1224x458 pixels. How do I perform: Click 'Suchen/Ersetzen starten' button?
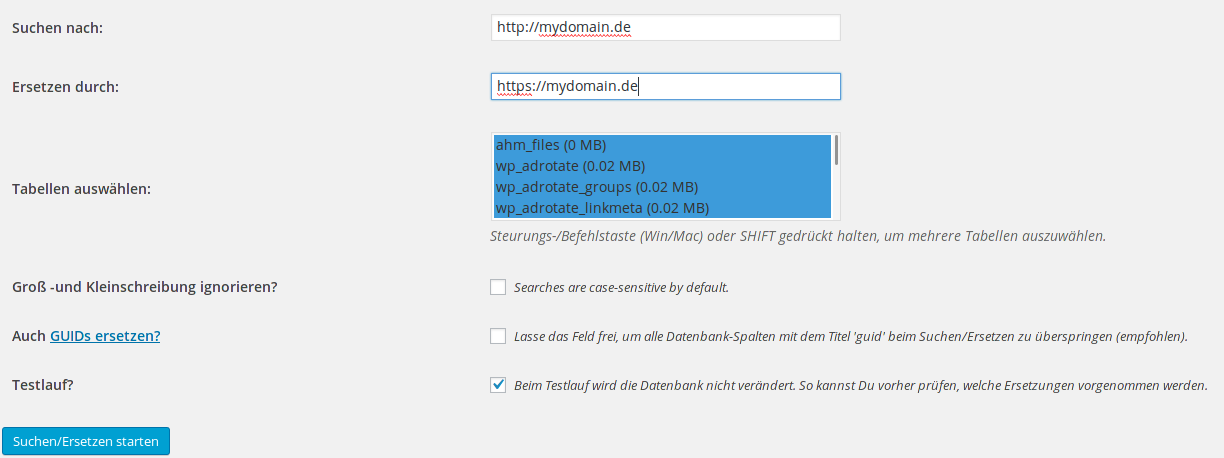point(86,441)
